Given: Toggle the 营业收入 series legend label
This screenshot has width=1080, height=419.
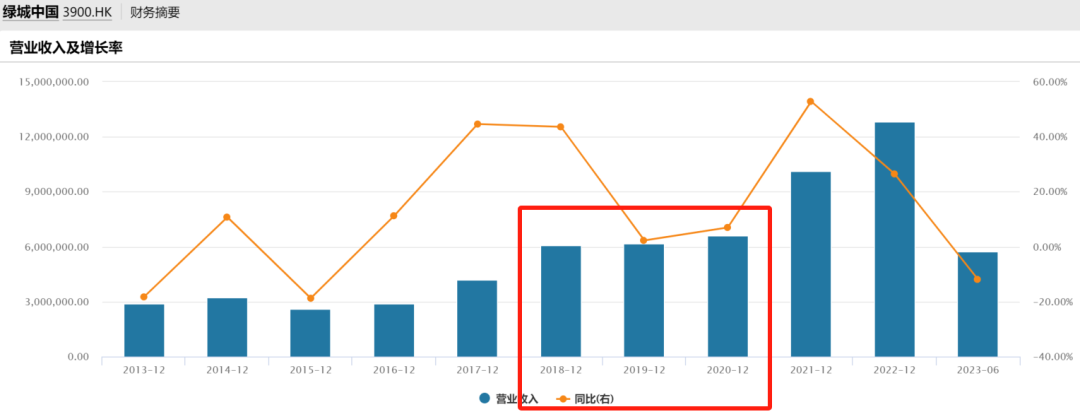Looking at the screenshot, I should (x=516, y=398).
